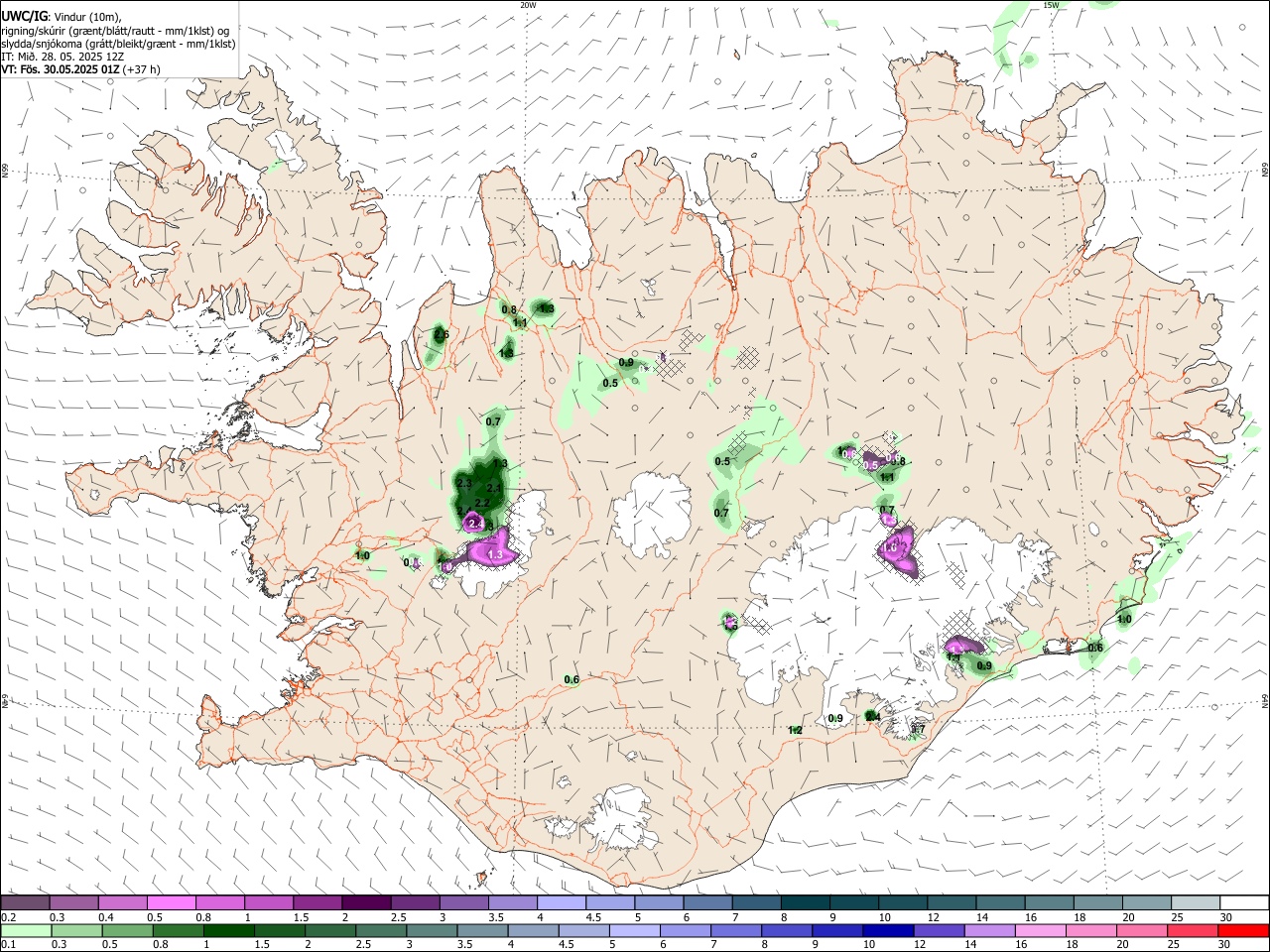Click the 'VT: Fös. 30.05.2025 01Z' valid time

[x=61, y=69]
